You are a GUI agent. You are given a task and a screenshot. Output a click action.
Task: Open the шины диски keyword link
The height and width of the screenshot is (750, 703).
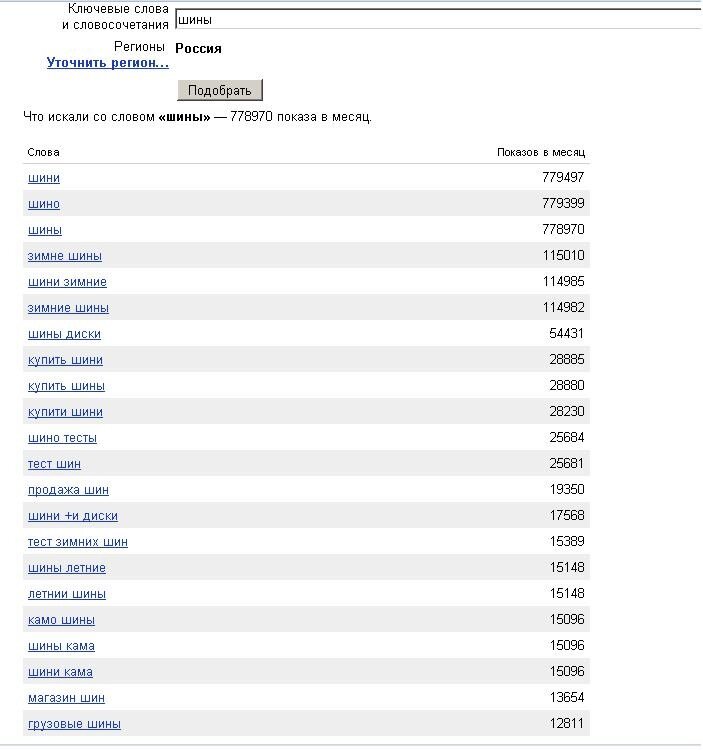[64, 334]
